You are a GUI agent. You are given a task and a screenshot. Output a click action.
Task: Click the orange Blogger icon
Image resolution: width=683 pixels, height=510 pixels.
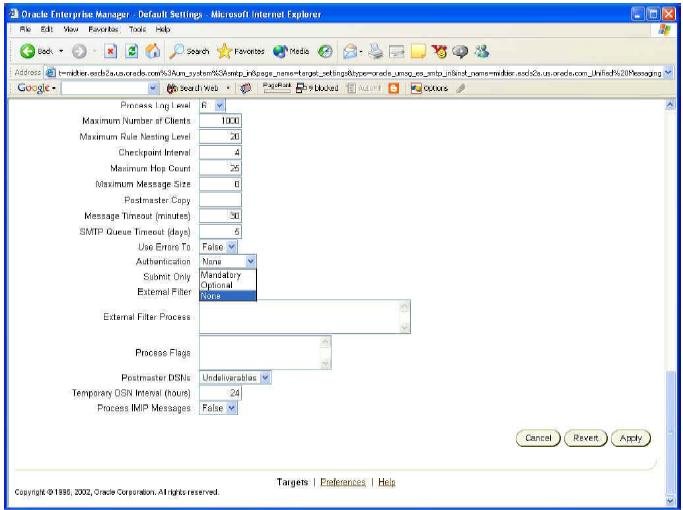pos(393,88)
